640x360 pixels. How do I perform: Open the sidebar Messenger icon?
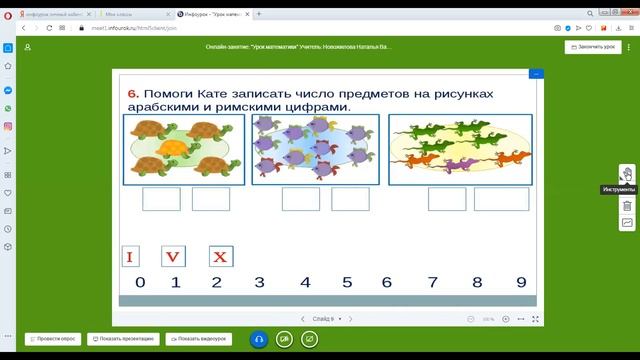point(8,91)
